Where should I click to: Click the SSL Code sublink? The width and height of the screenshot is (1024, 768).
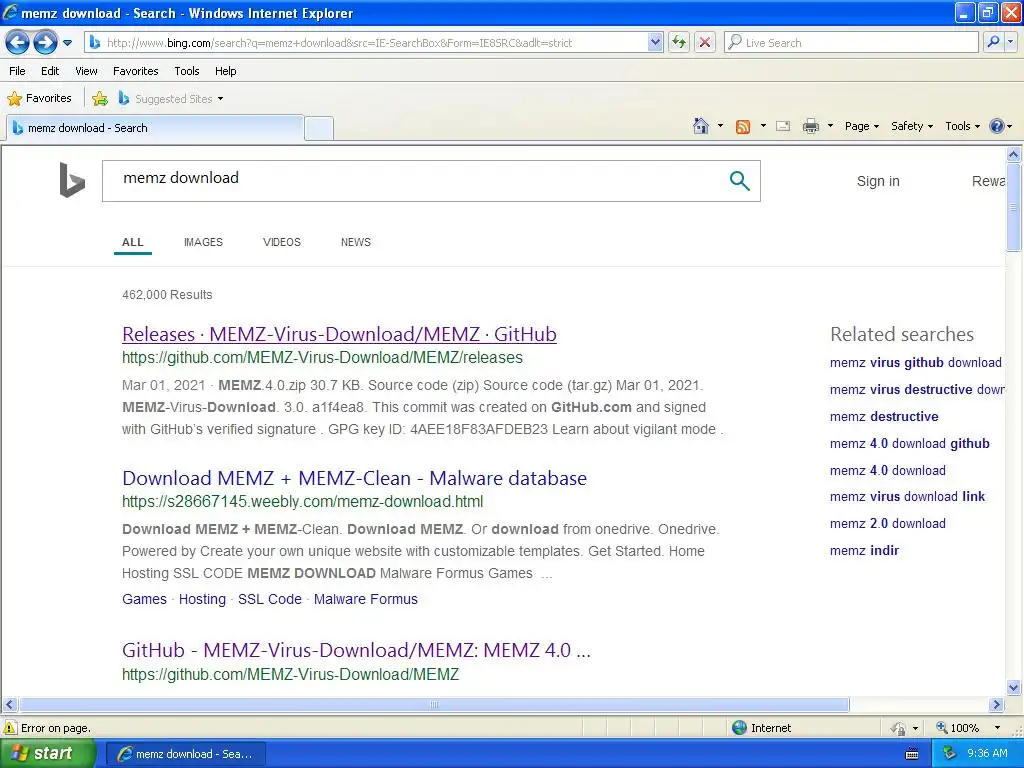pos(270,599)
